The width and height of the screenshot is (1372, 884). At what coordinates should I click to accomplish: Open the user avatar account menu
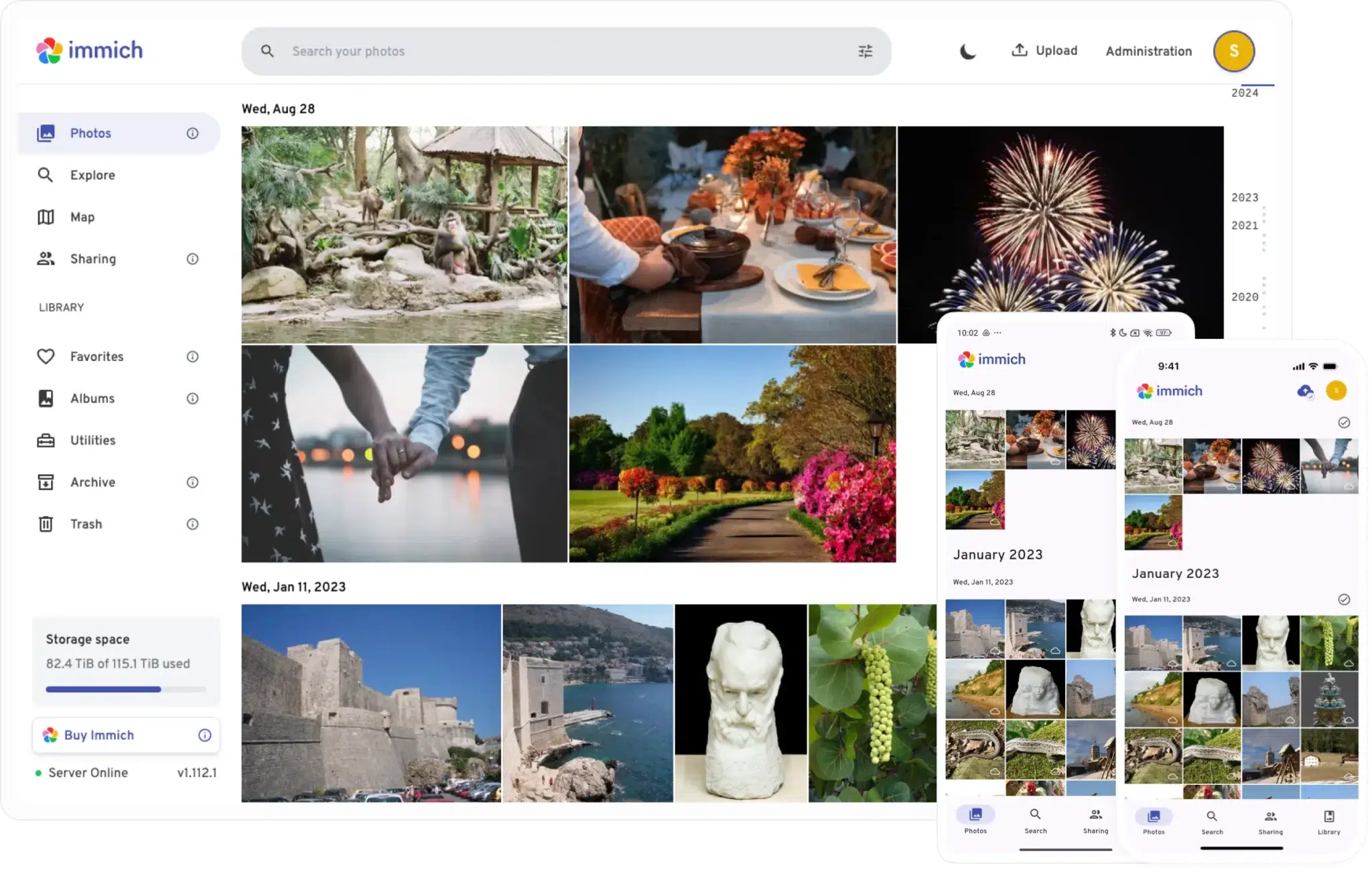[1233, 51]
